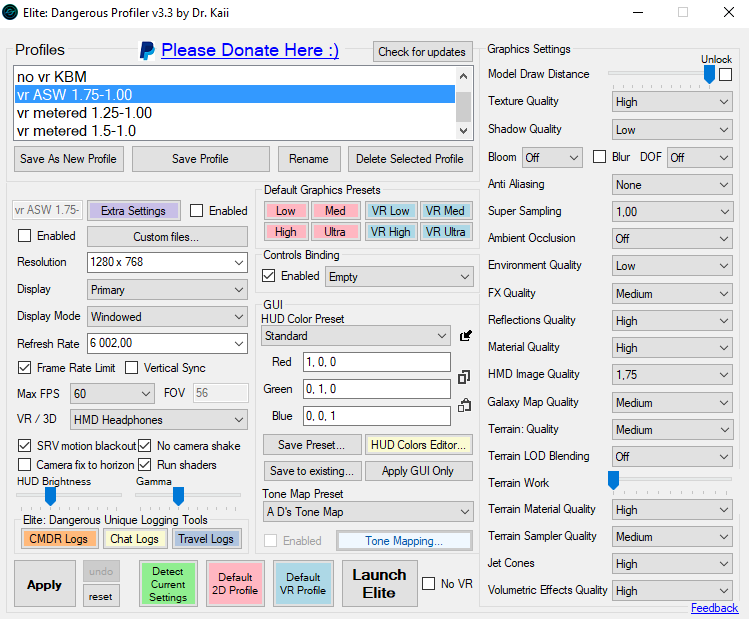Apply the Low graphics preset
The height and width of the screenshot is (619, 749).
click(286, 211)
